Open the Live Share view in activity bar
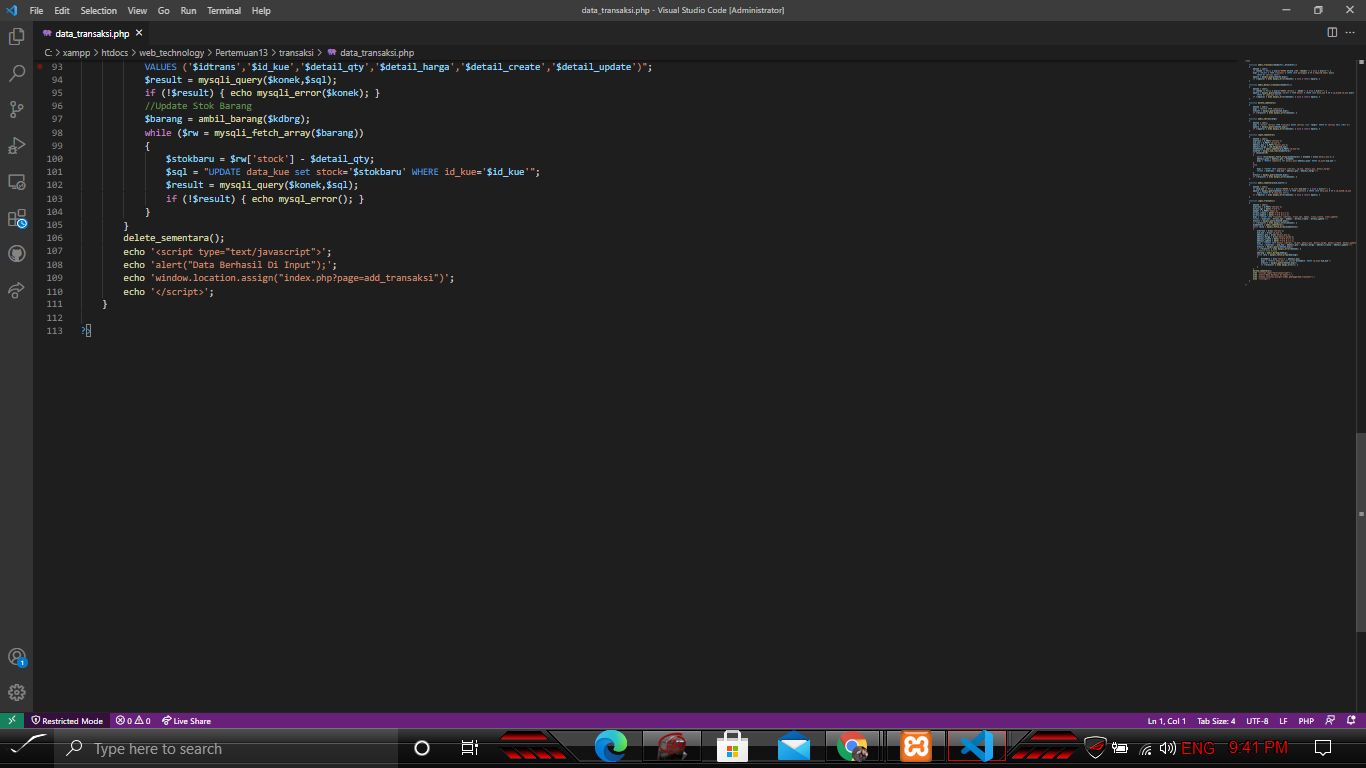The width and height of the screenshot is (1366, 768). pos(16,290)
